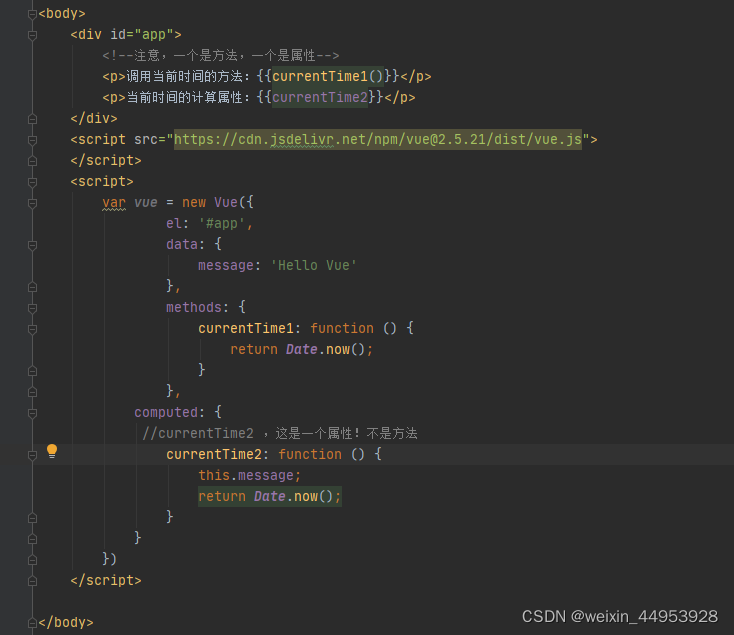Click the el property key

point(174,224)
